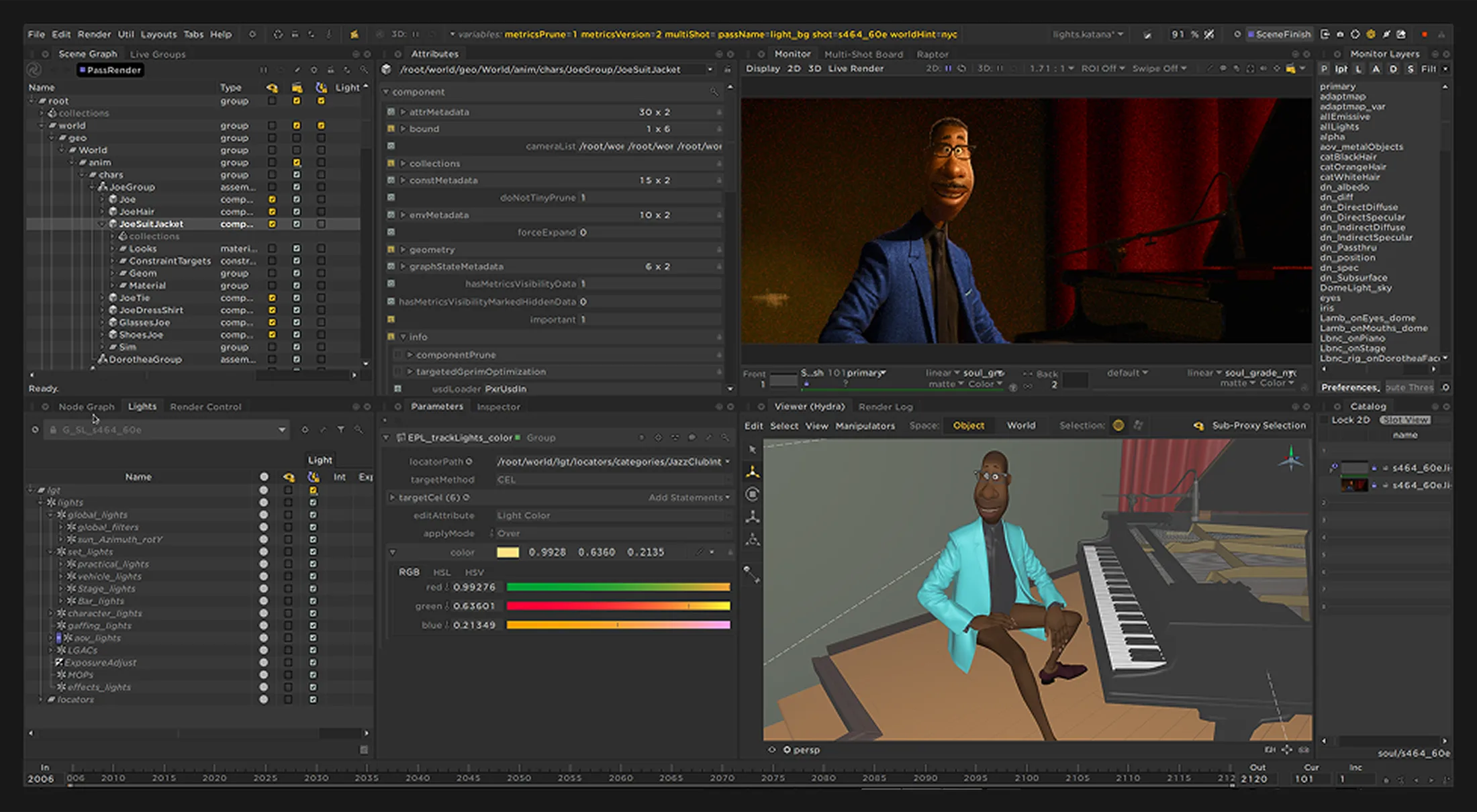This screenshot has height=812, width=1477.
Task: Collapse the JoeSuitJacket tree node
Action: tap(103, 224)
